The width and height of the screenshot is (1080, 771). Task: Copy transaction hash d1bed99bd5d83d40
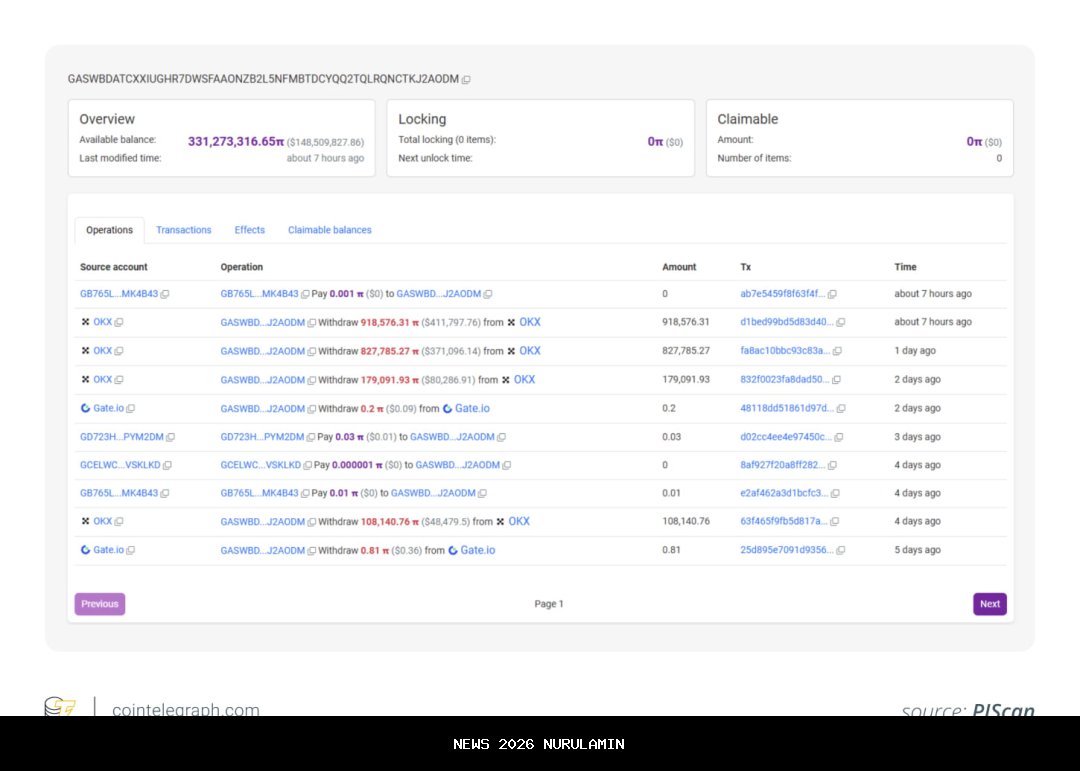coord(840,322)
